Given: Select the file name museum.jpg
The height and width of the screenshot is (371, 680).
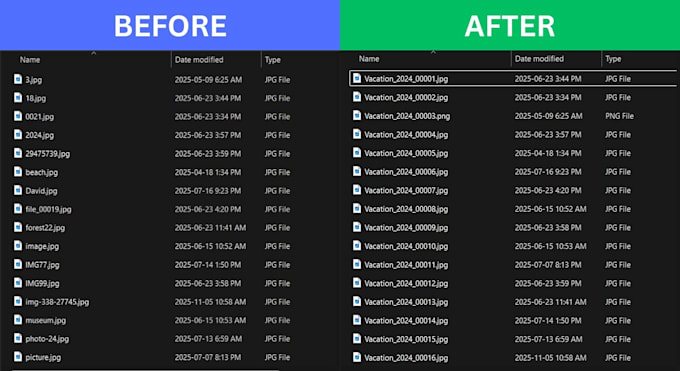Looking at the screenshot, I should coord(46,320).
